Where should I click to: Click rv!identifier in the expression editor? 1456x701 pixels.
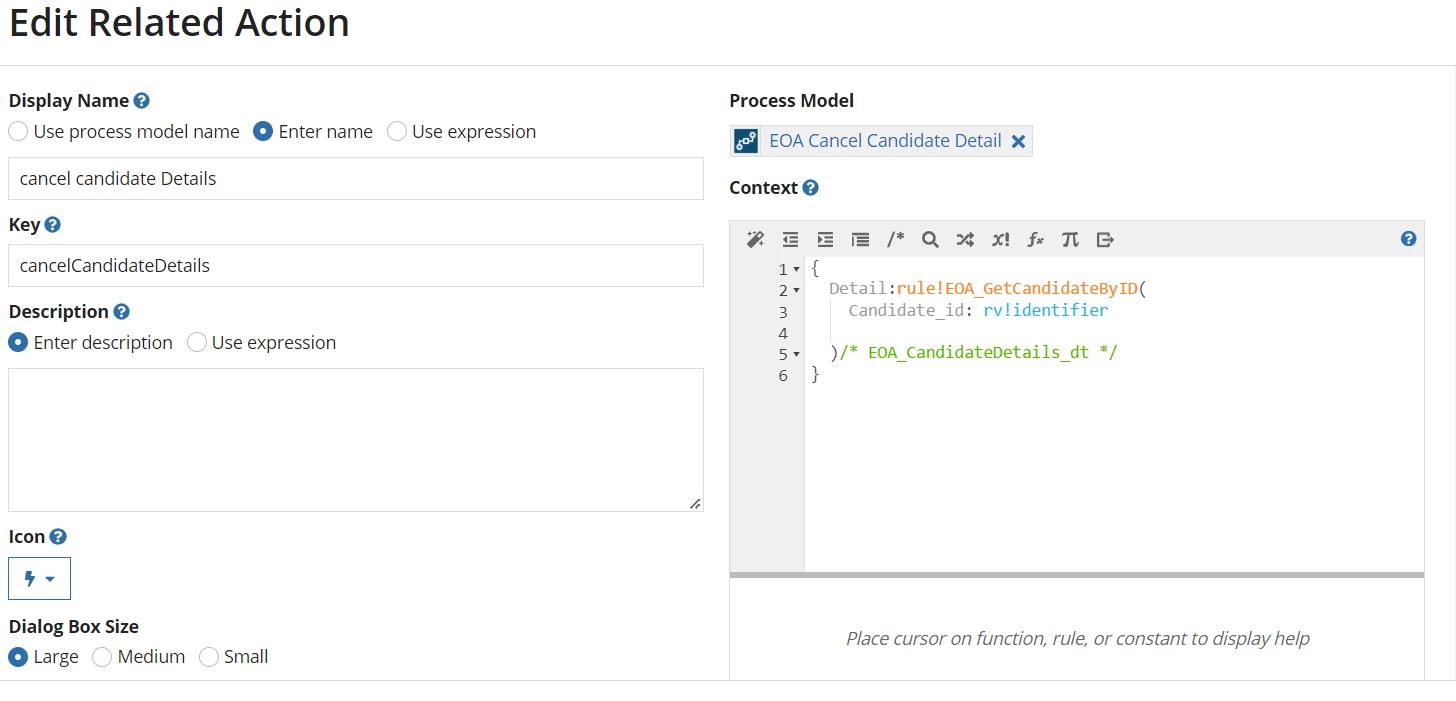click(1046, 310)
